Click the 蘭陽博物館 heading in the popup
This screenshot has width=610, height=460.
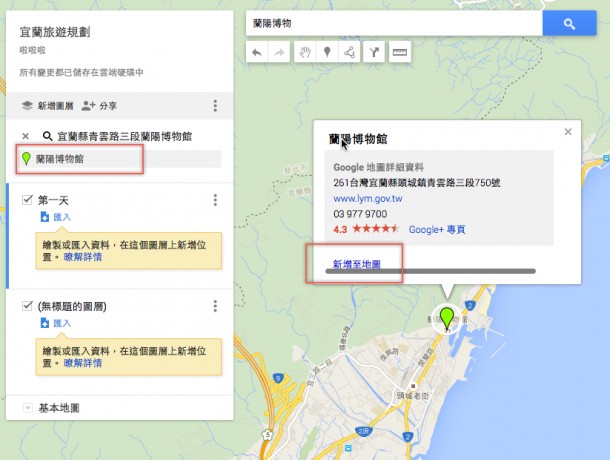click(358, 139)
